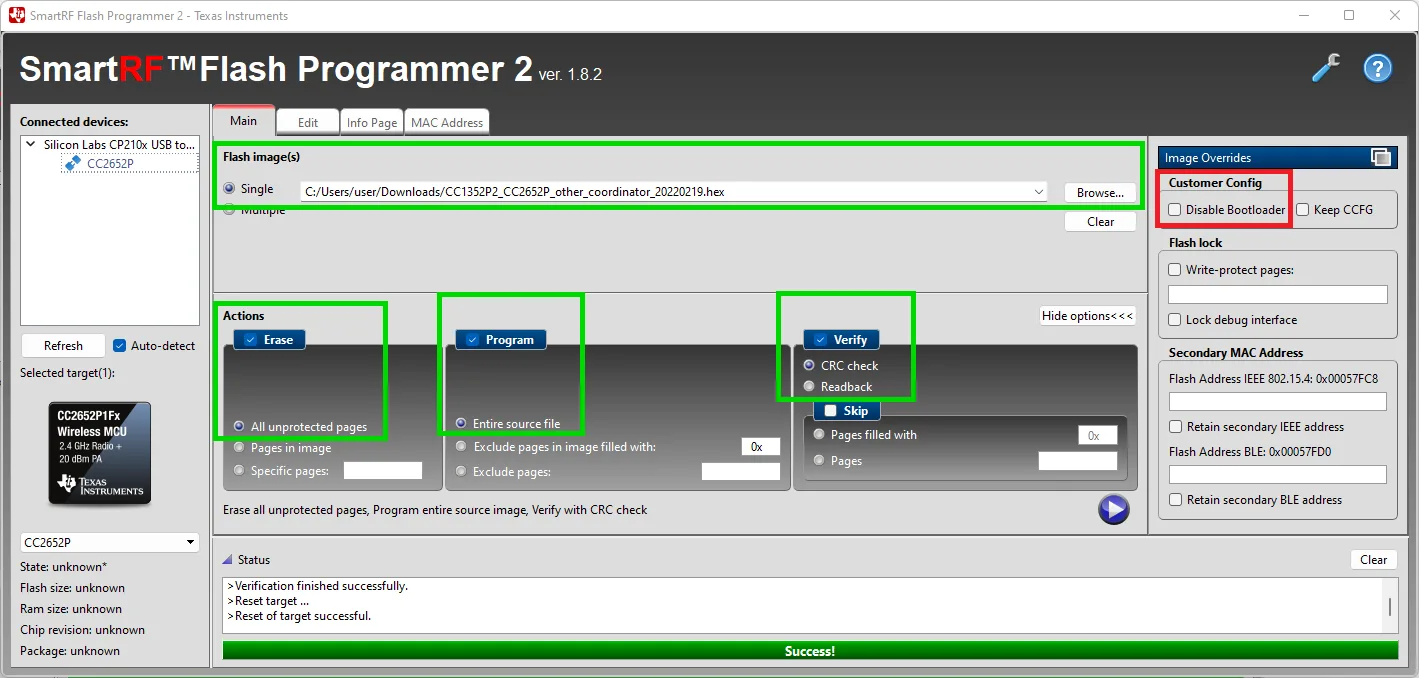The image size is (1419, 678).
Task: Select the Readback verify option
Action: click(809, 387)
